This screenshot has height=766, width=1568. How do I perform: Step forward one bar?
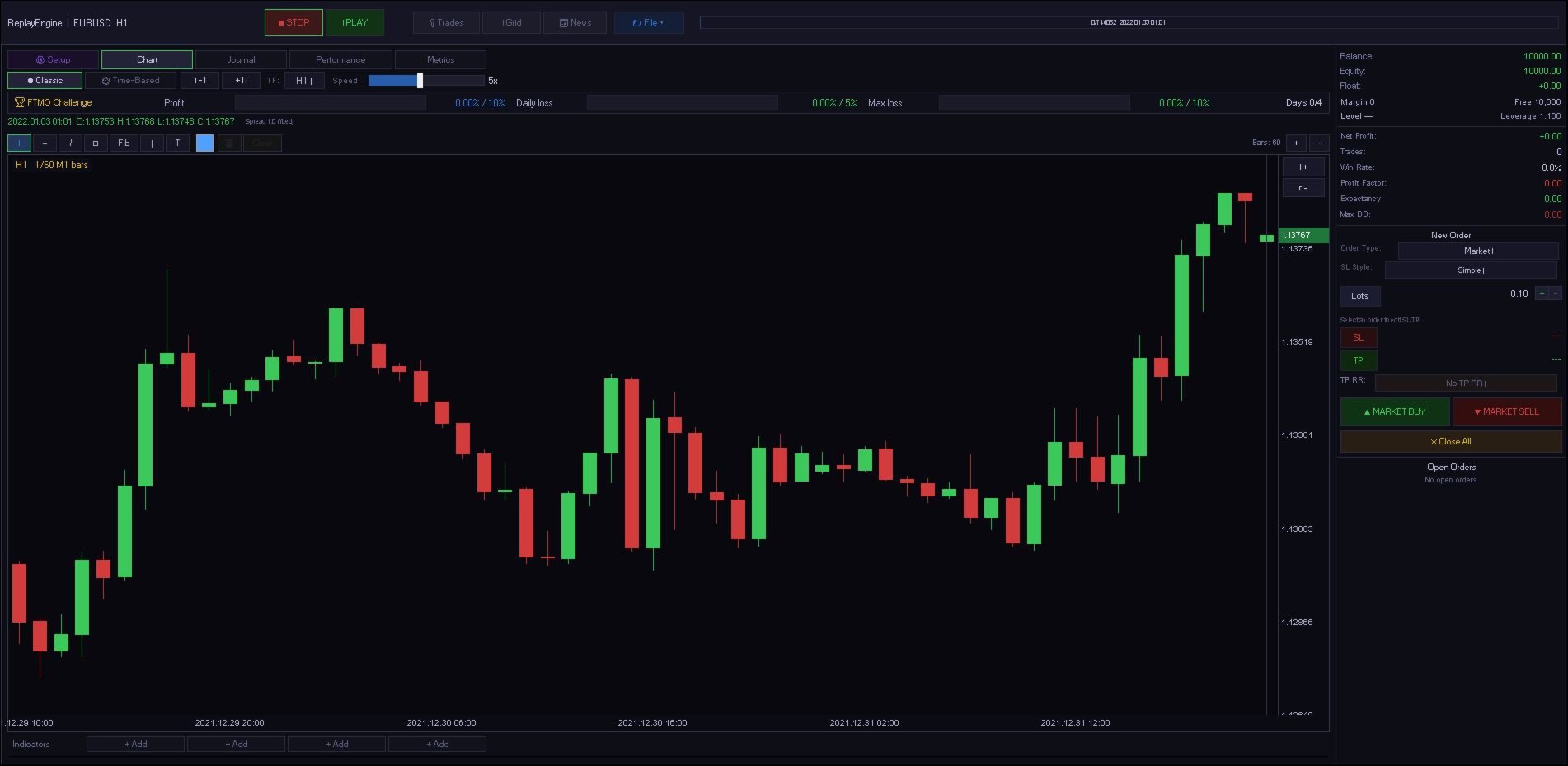(241, 81)
